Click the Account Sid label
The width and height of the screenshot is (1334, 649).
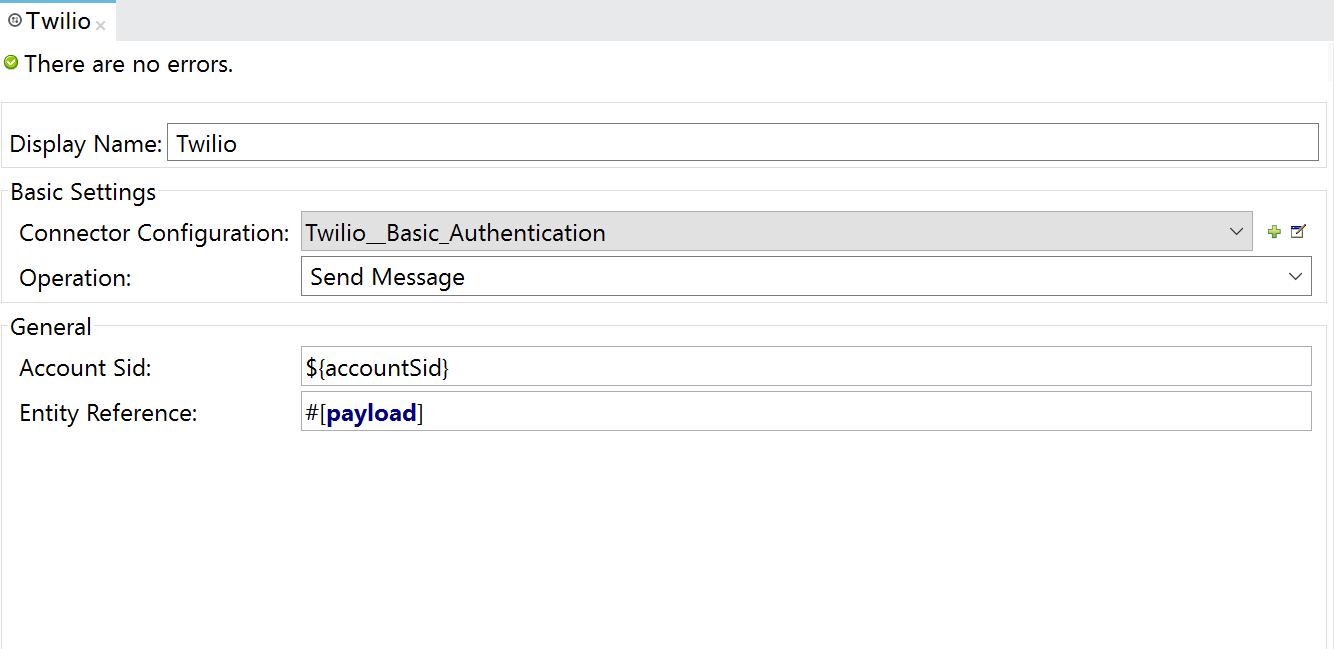pyautogui.click(x=85, y=368)
